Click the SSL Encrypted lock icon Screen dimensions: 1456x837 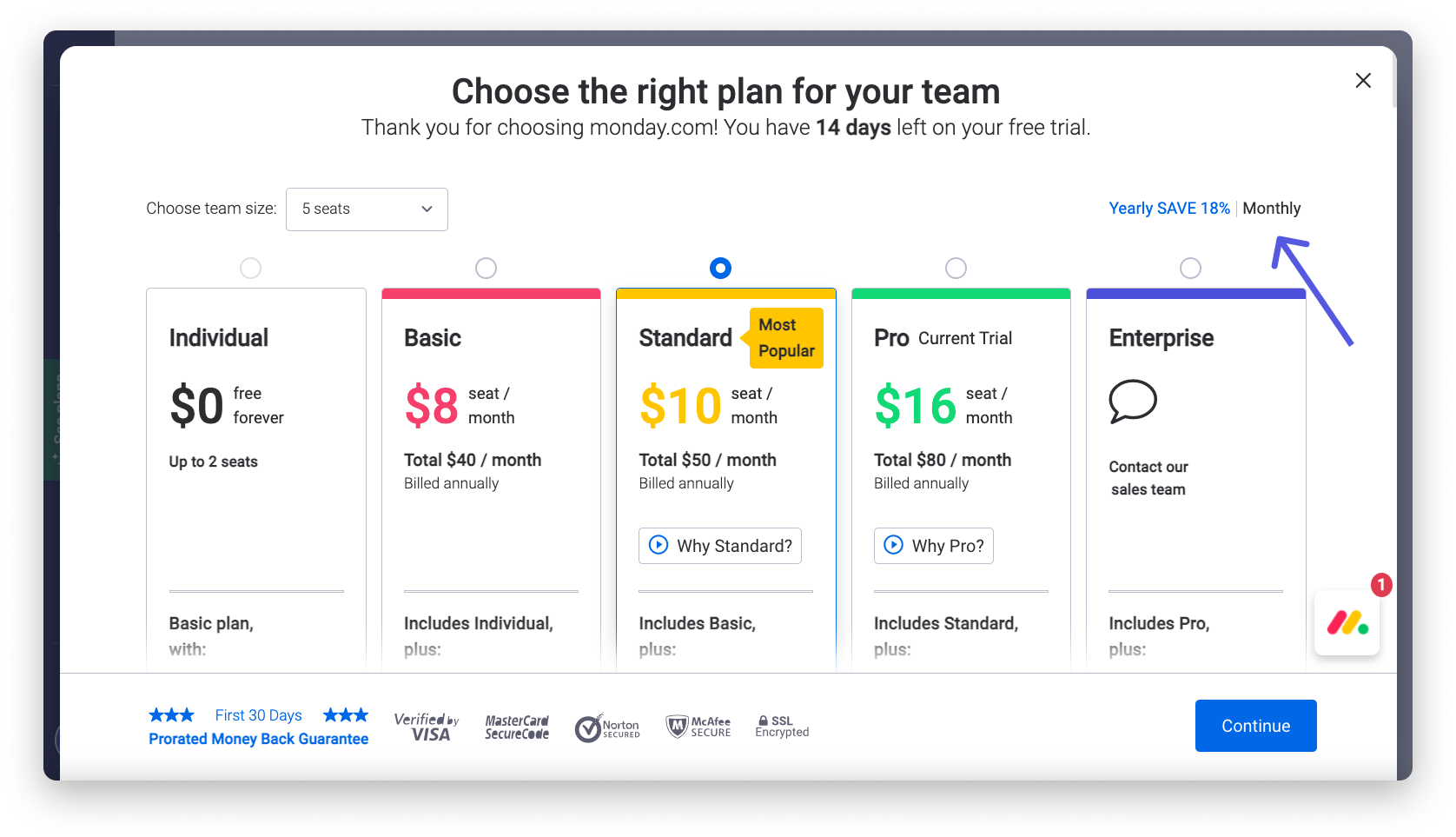click(x=763, y=721)
